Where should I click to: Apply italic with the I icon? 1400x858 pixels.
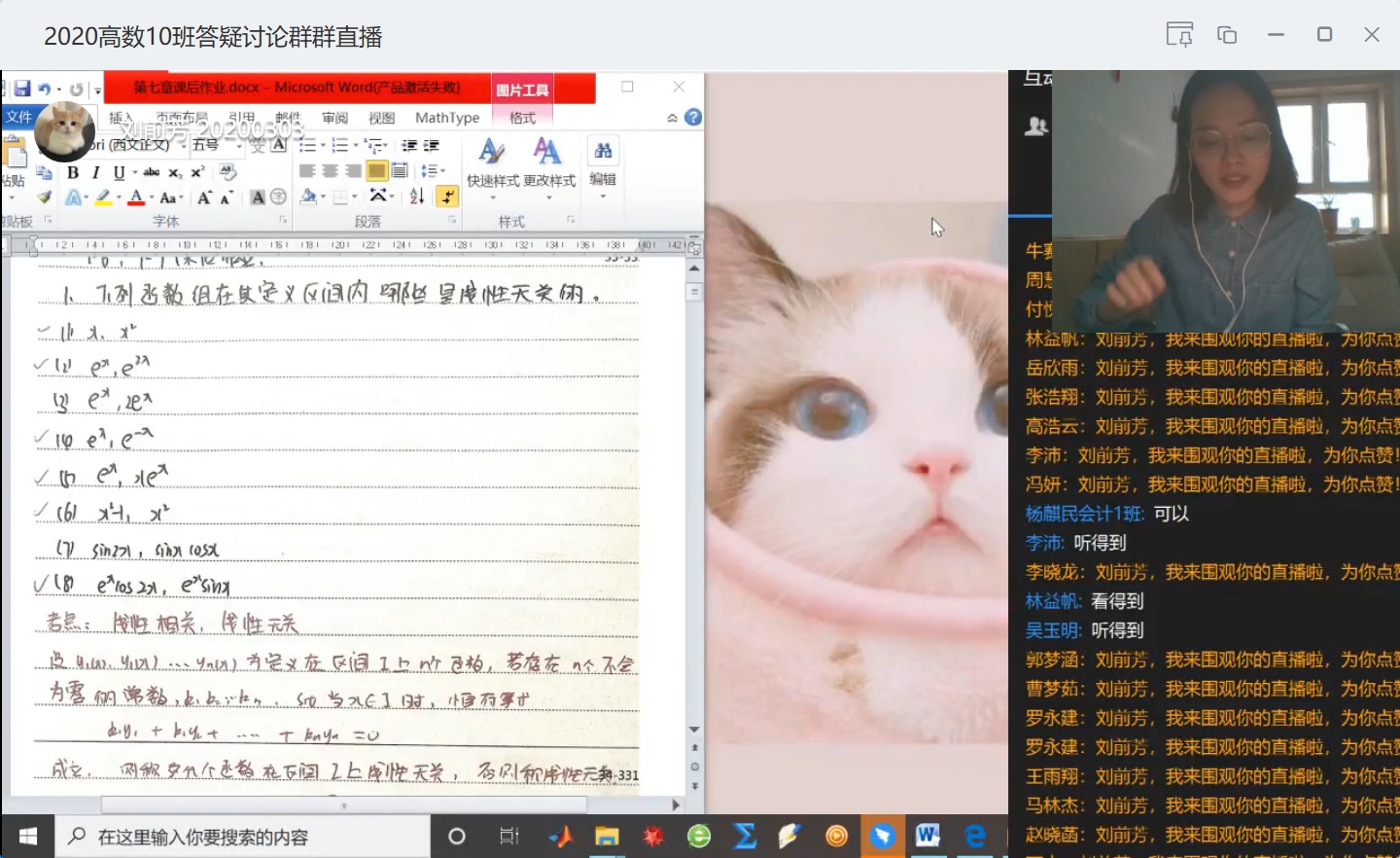[x=95, y=172]
